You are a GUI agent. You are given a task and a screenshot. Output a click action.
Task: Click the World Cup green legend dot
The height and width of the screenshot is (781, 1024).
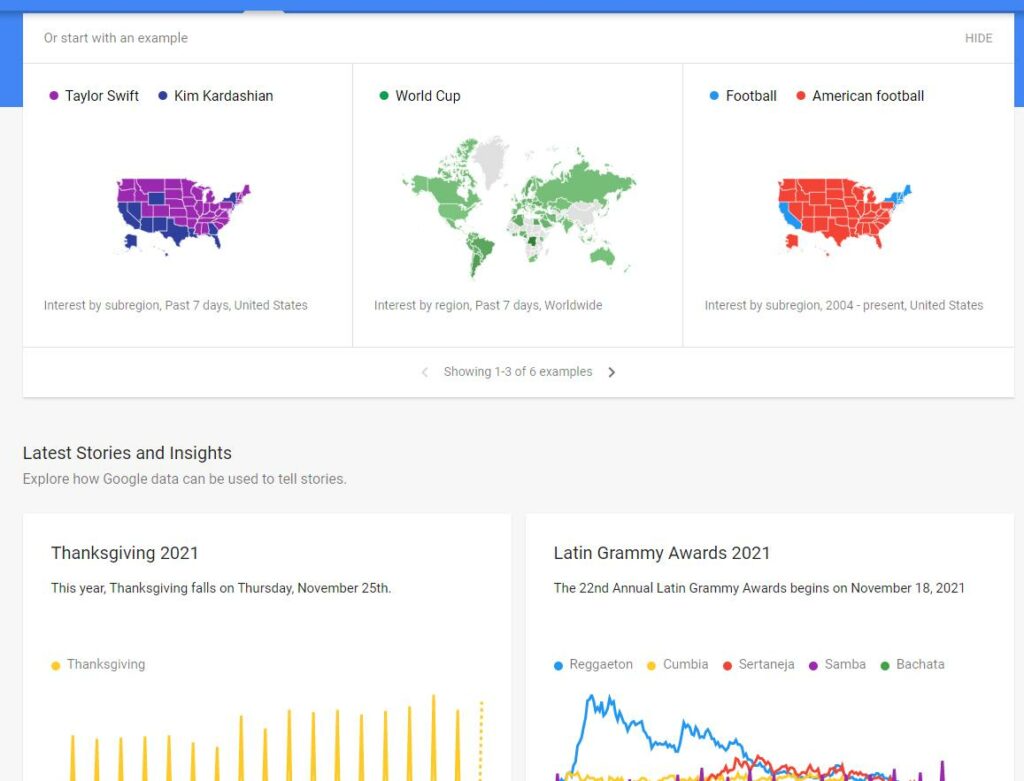point(383,96)
